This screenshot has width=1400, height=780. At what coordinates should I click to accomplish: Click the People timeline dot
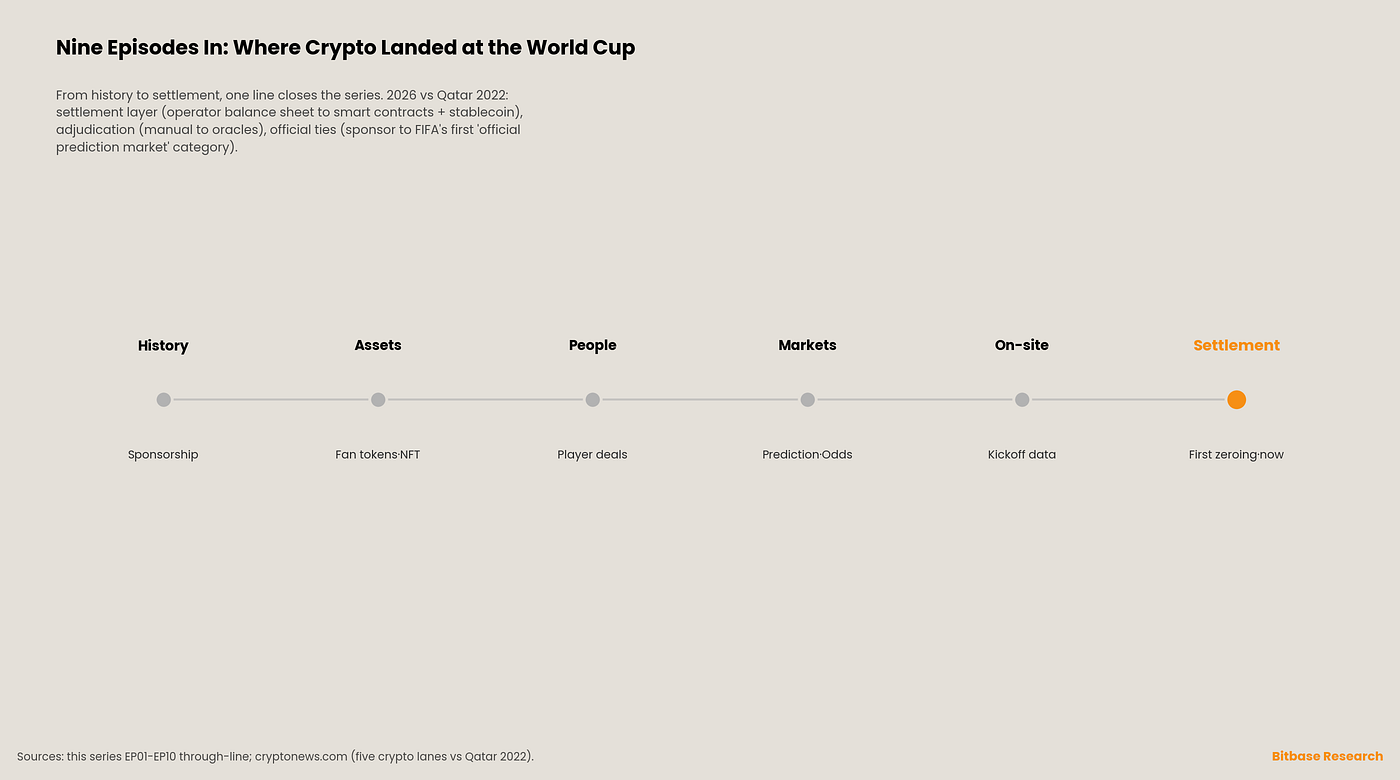click(592, 400)
